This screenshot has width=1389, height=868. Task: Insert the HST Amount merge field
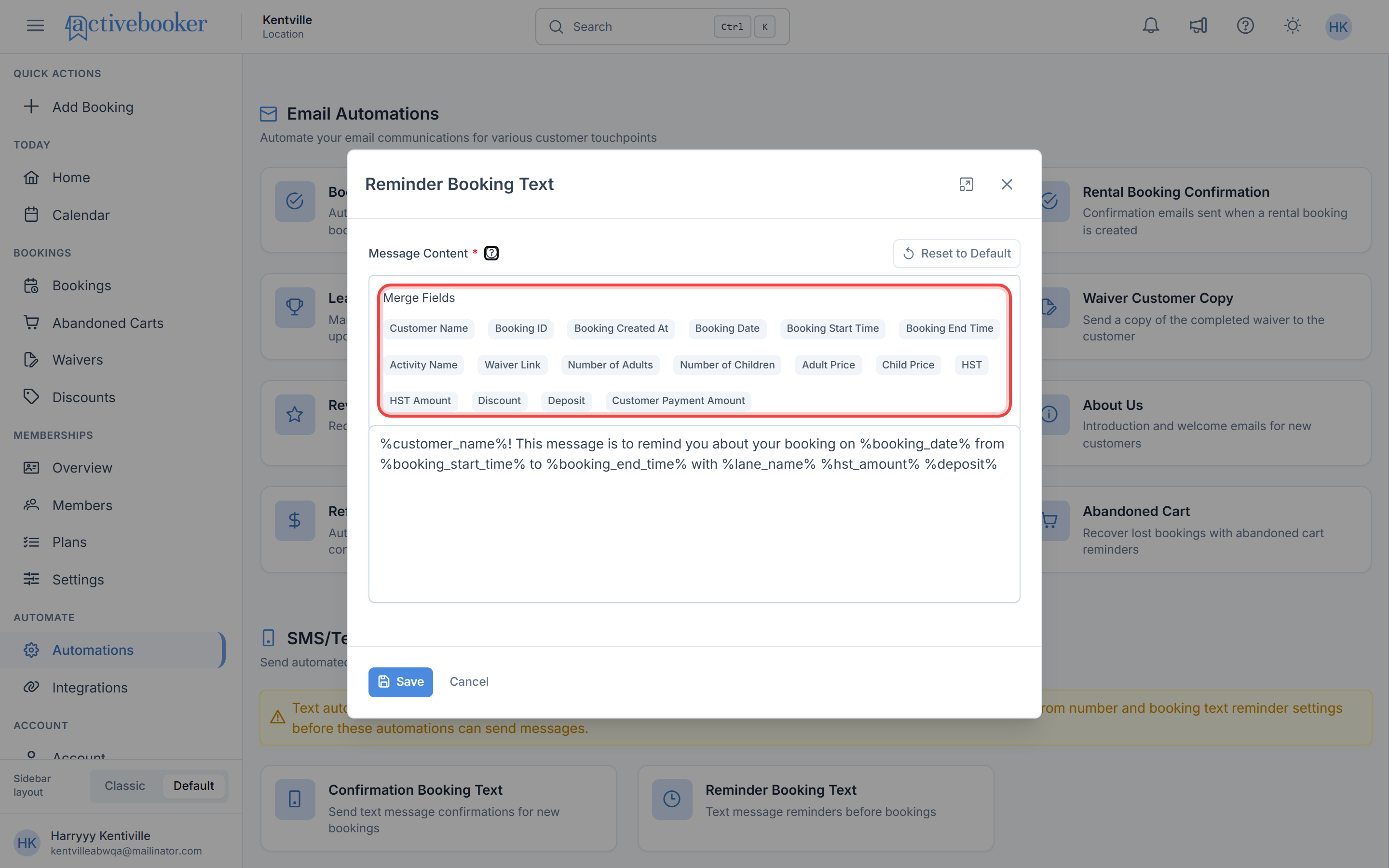click(x=420, y=401)
